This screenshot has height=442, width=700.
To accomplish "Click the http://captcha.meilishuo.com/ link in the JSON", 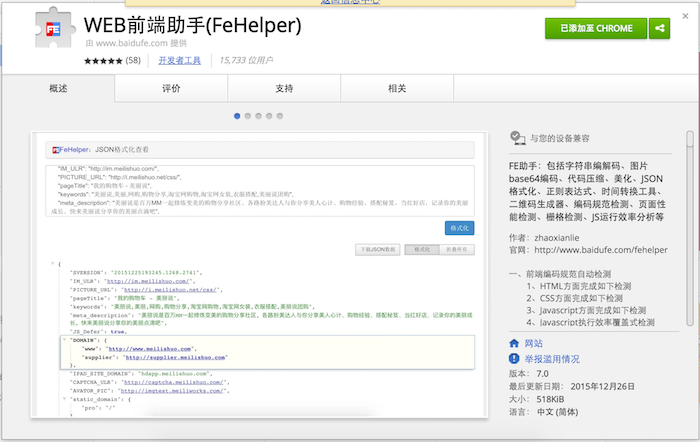I will click(173, 382).
